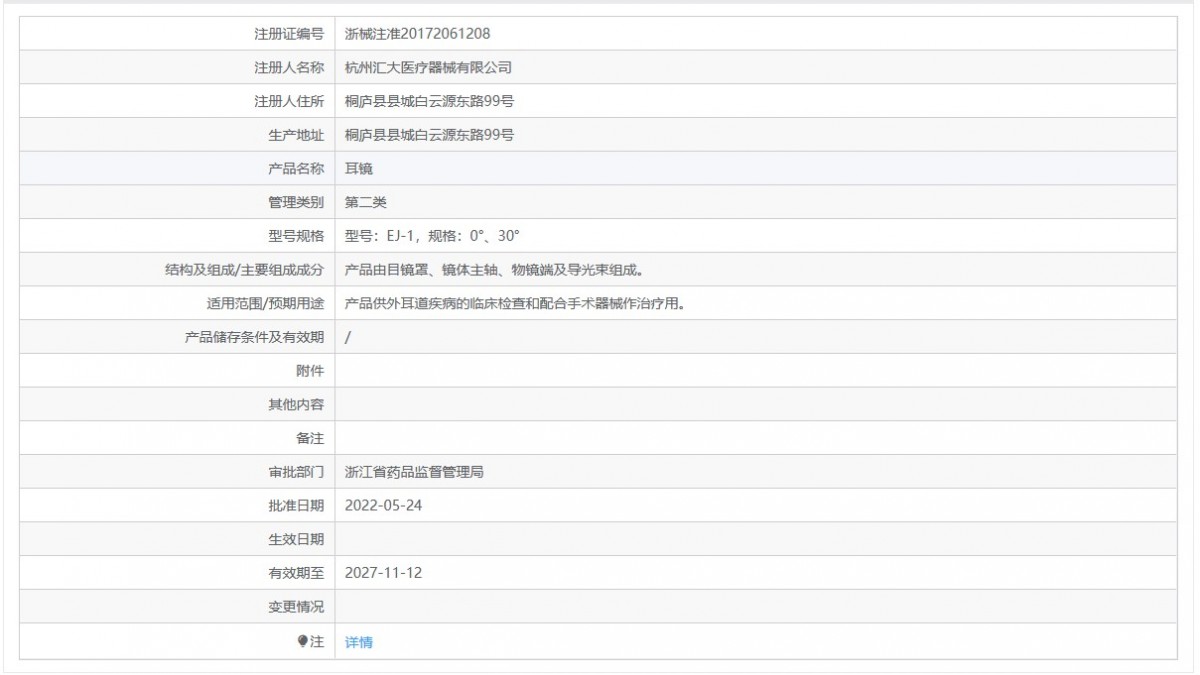The image size is (1200, 675).
Task: Click the 批准日期 label
Action: coord(296,506)
